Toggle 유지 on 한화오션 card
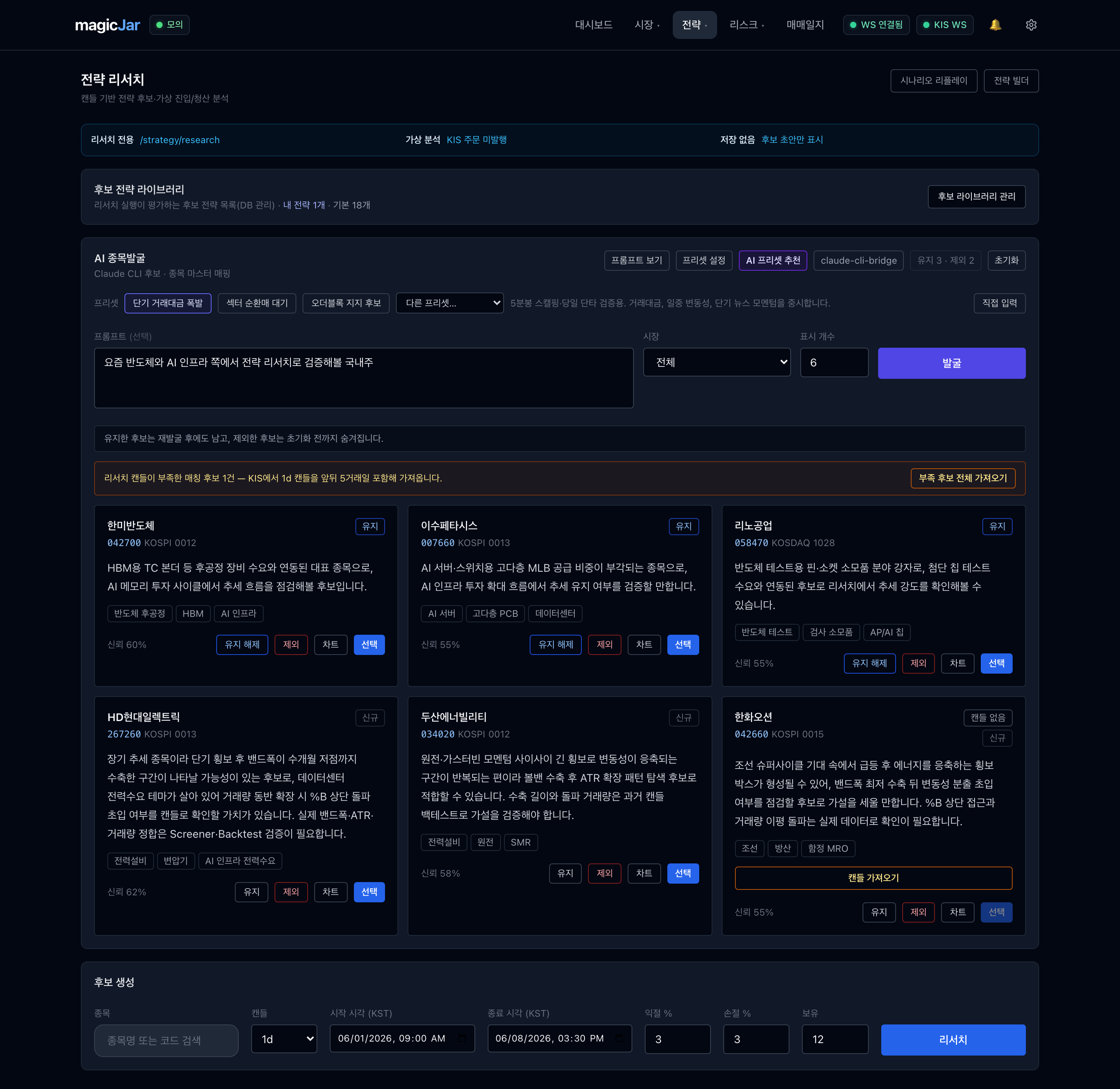The height and width of the screenshot is (1089, 1120). coord(879,912)
